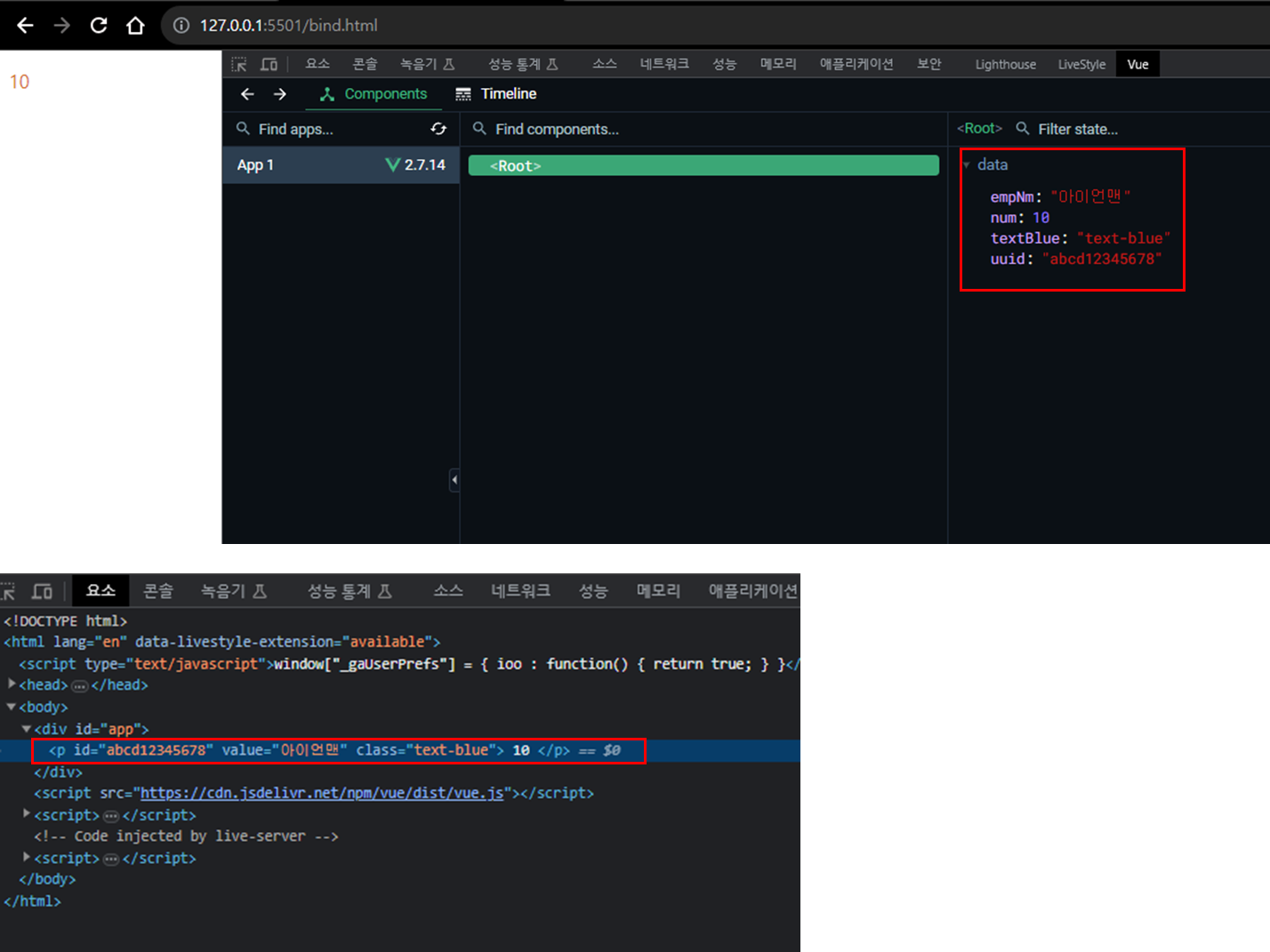1270x952 pixels.
Task: Expand the script node below vue.js script
Action: click(27, 814)
